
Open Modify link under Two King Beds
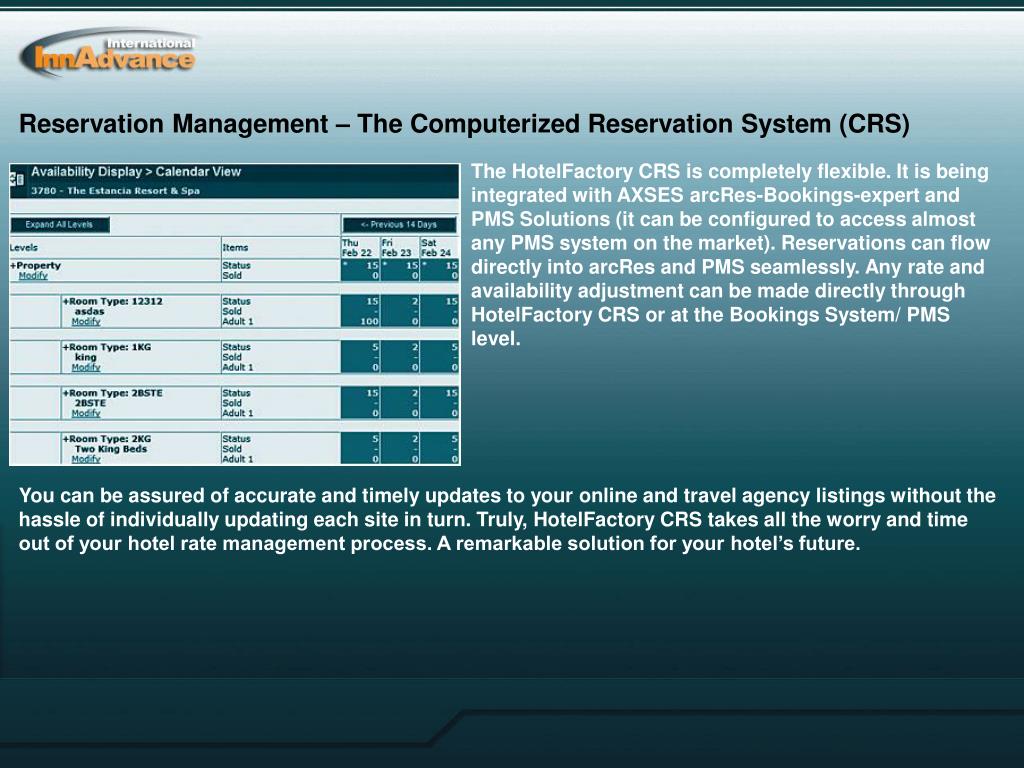(86, 458)
